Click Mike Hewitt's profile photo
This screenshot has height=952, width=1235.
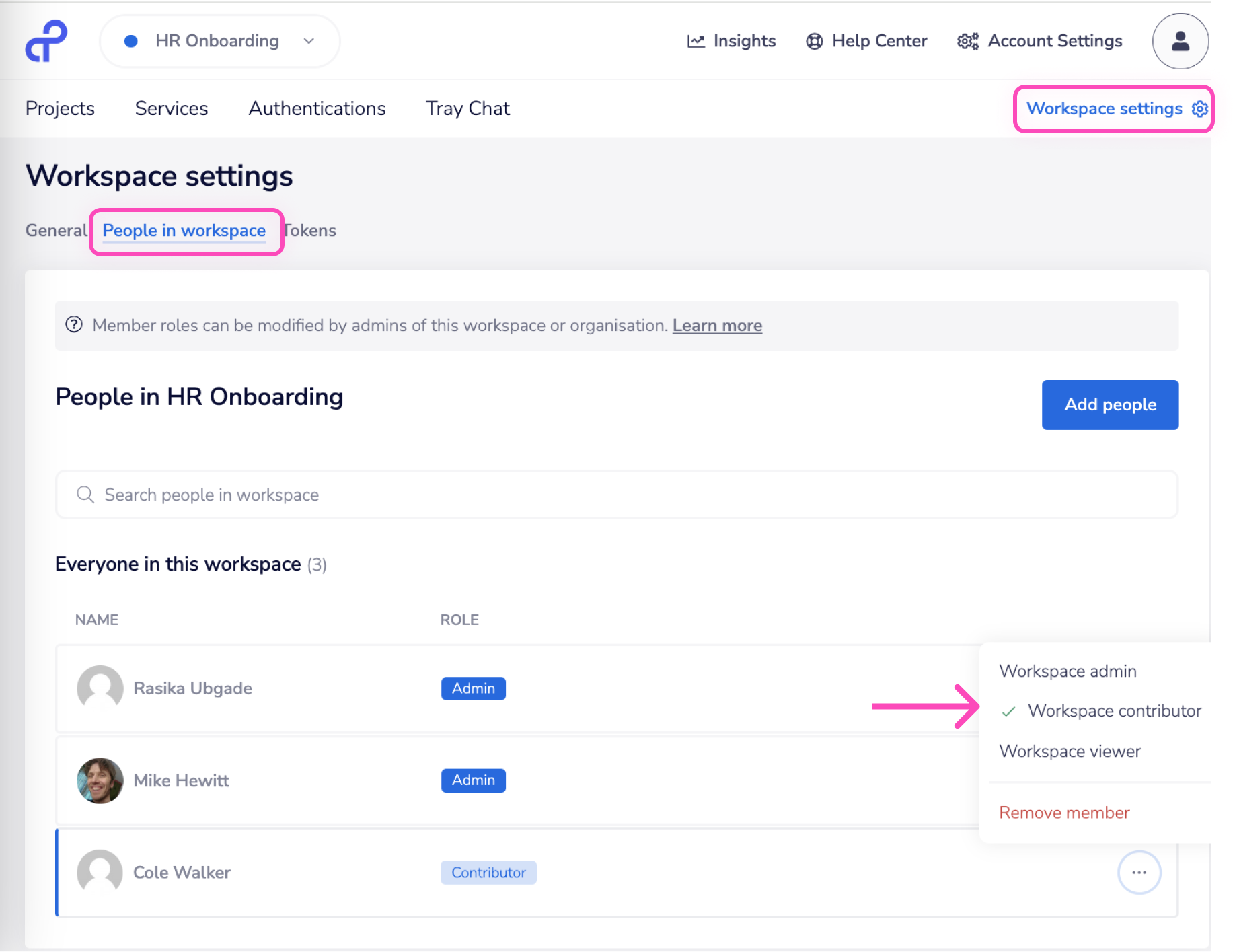tap(100, 780)
